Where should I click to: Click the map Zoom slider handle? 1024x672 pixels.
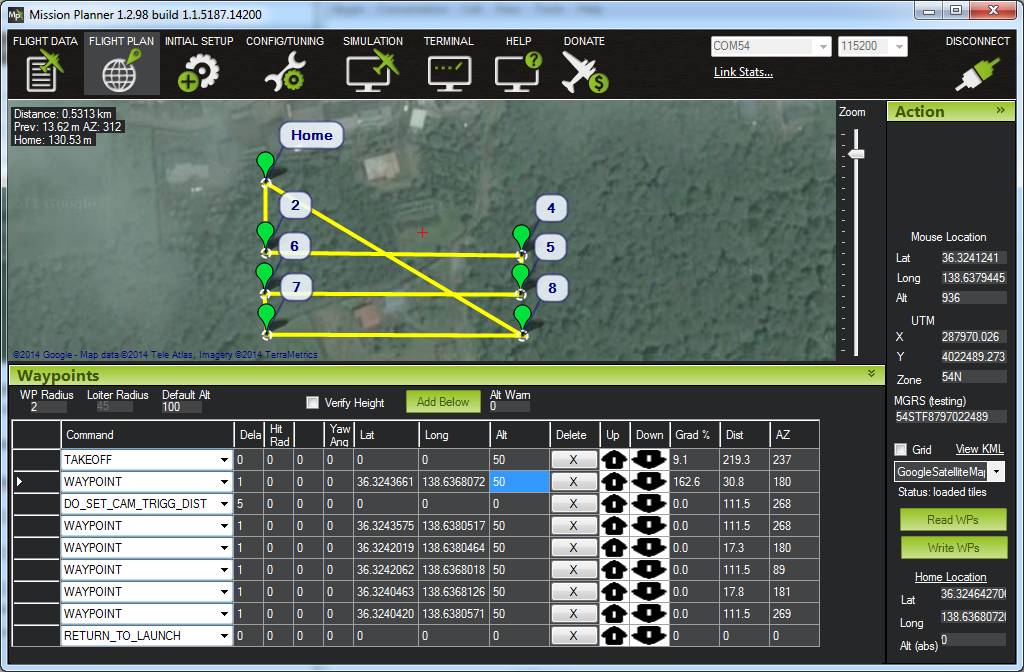coord(856,154)
